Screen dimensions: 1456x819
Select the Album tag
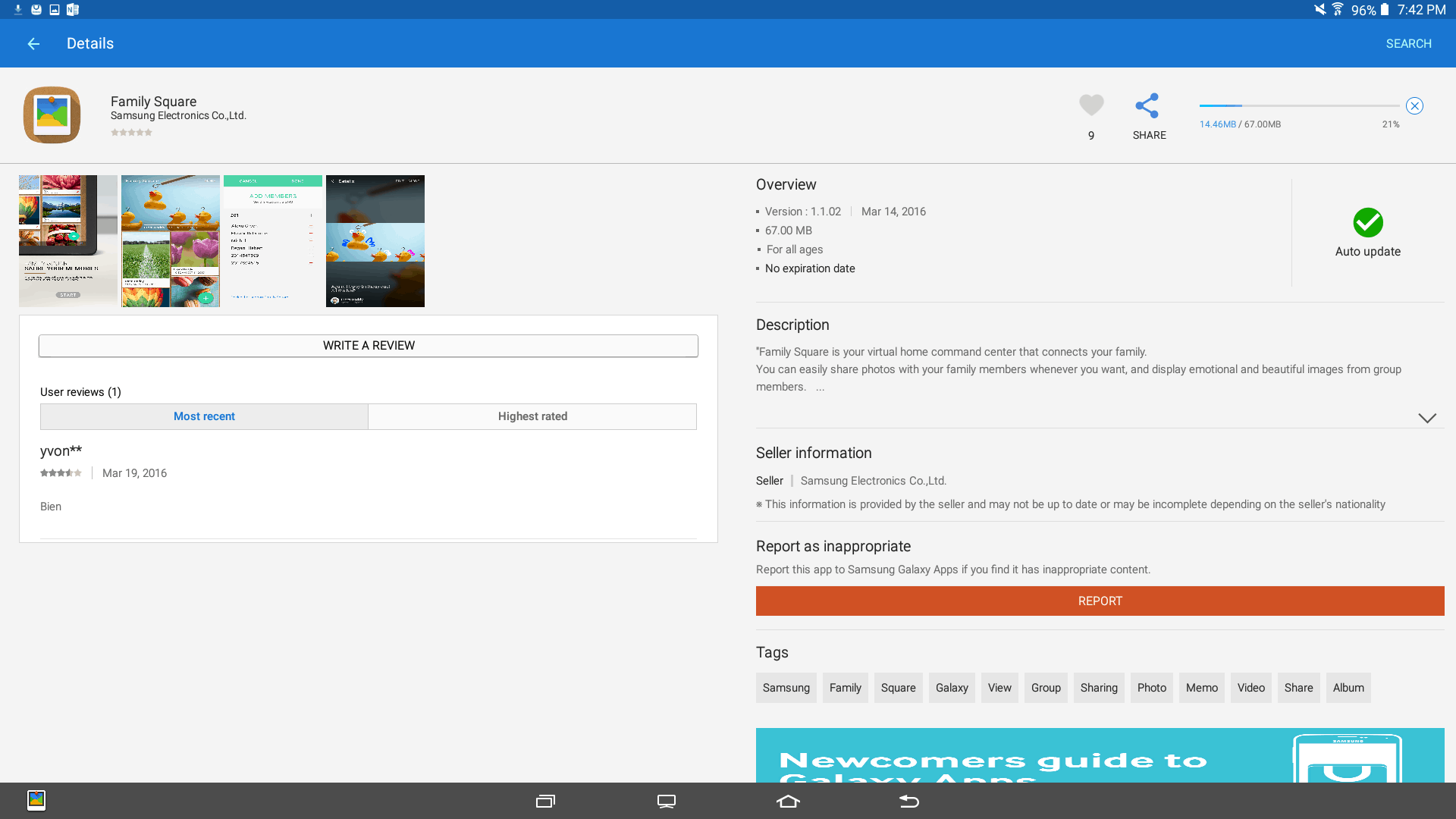tap(1348, 688)
